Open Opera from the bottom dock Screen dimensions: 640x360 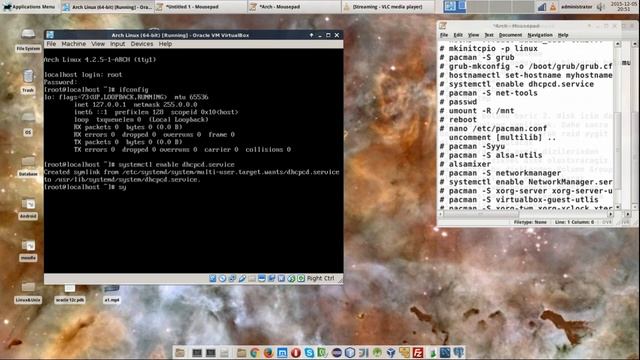tap(296, 352)
